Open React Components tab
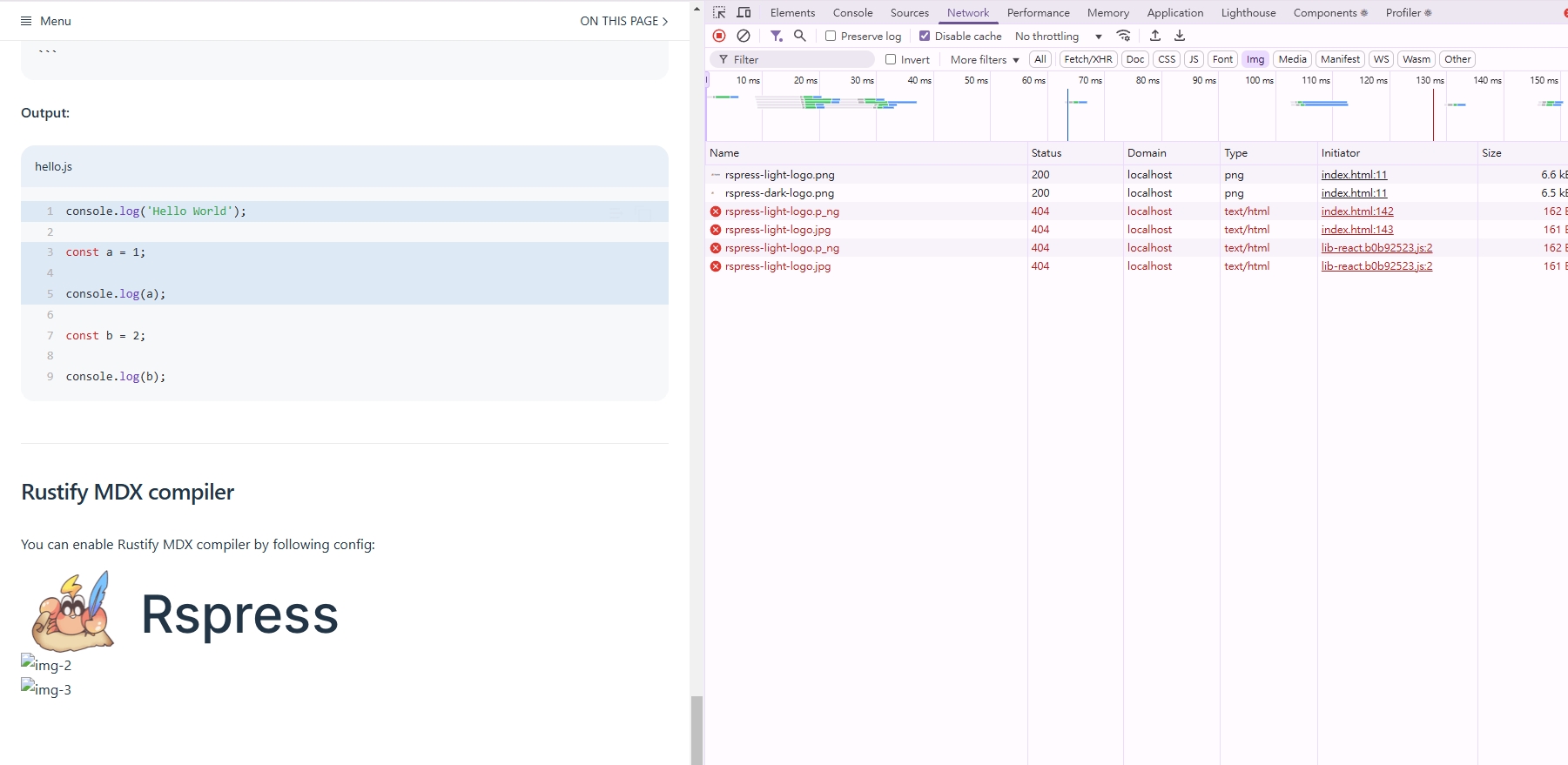This screenshot has width=1568, height=765. click(1329, 12)
